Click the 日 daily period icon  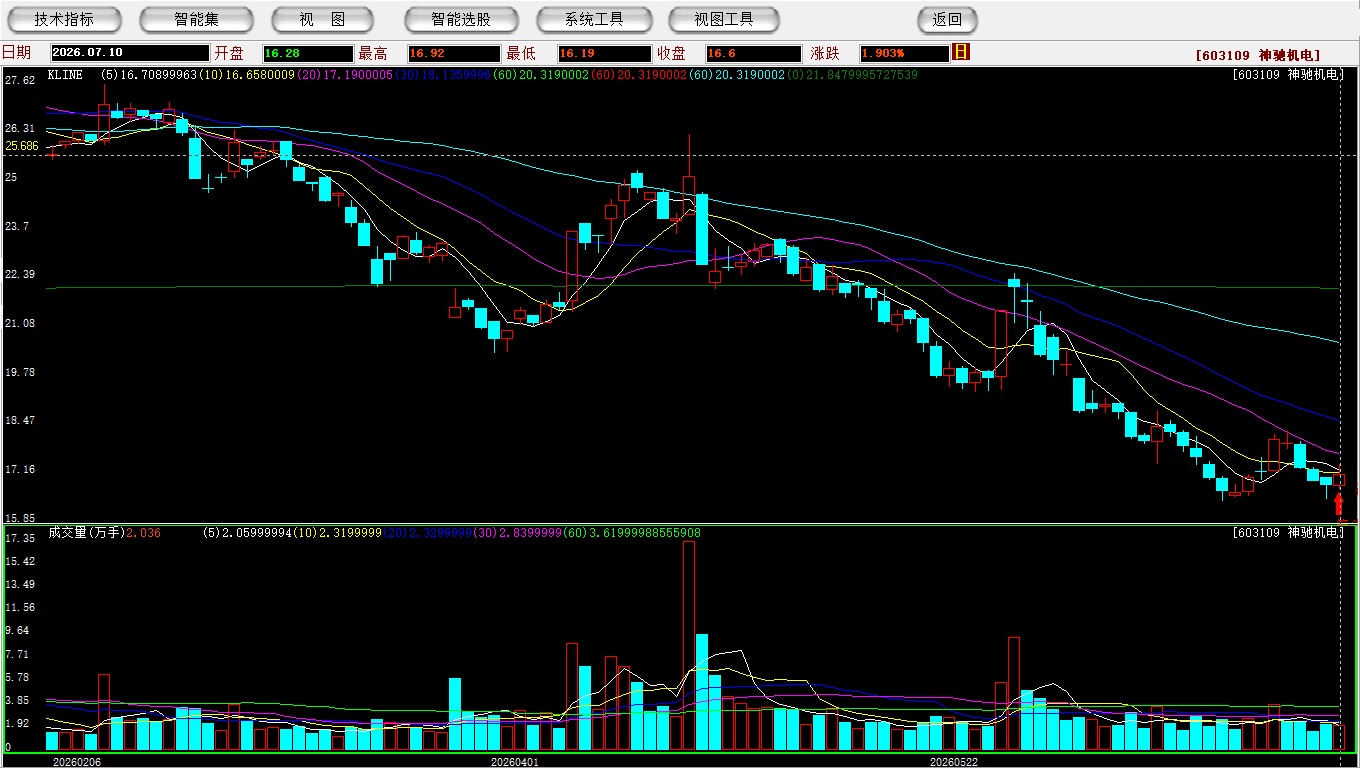(961, 52)
